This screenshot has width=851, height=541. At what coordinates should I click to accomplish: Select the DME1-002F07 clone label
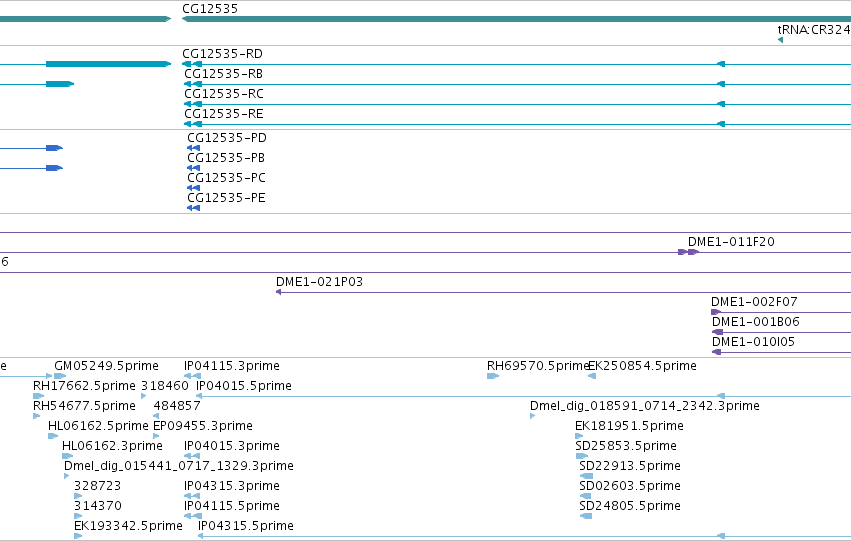(x=754, y=302)
